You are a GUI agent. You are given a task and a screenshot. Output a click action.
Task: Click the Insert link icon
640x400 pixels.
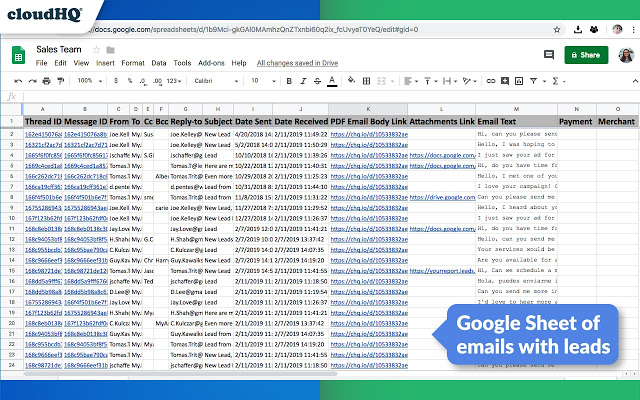click(x=490, y=80)
